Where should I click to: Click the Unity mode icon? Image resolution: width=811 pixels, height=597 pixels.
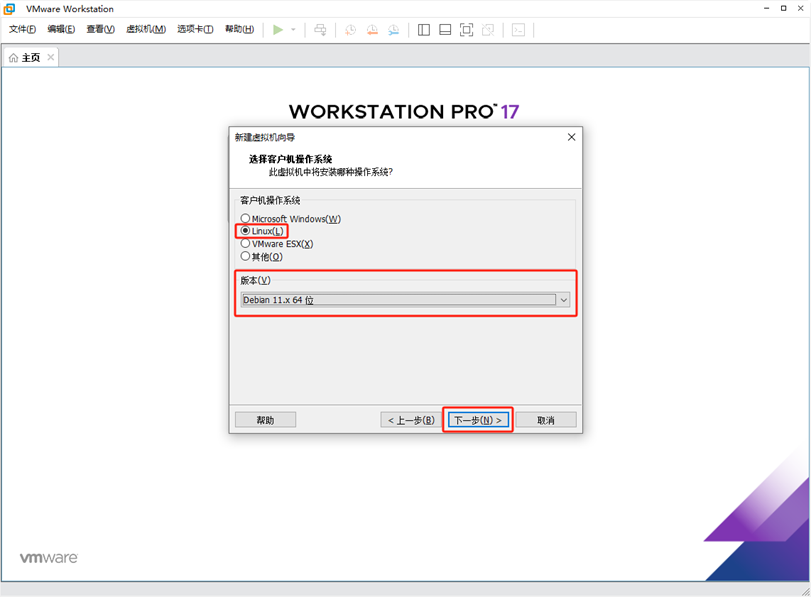coord(488,29)
